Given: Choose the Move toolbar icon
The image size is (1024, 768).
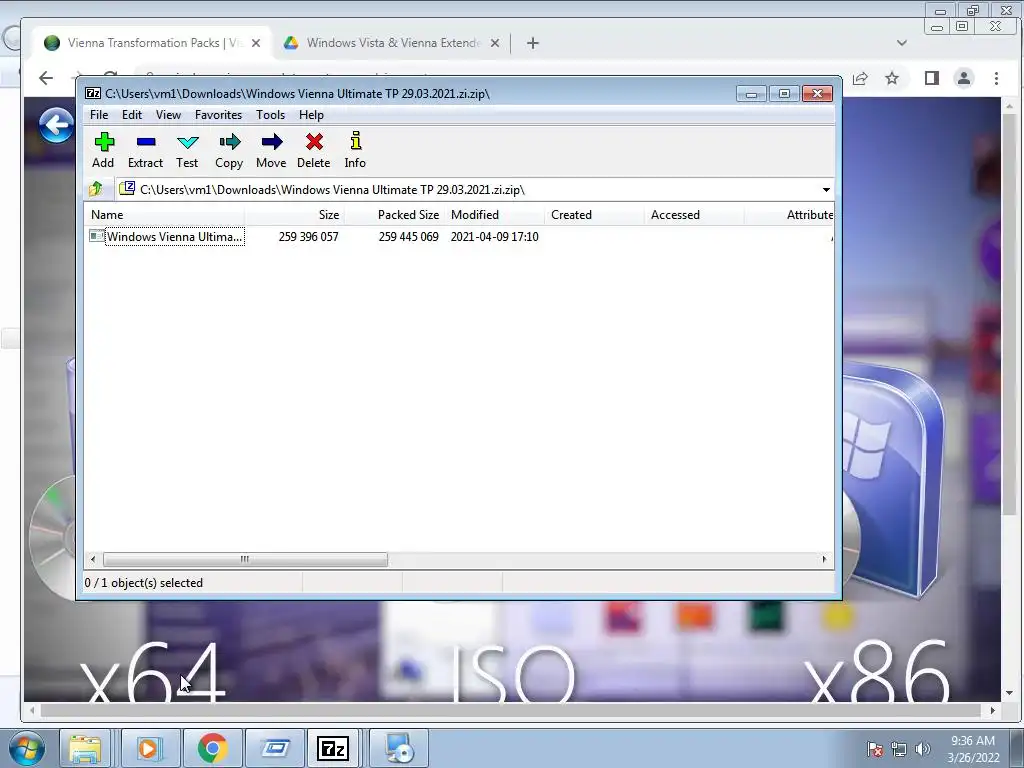Looking at the screenshot, I should coord(271,150).
